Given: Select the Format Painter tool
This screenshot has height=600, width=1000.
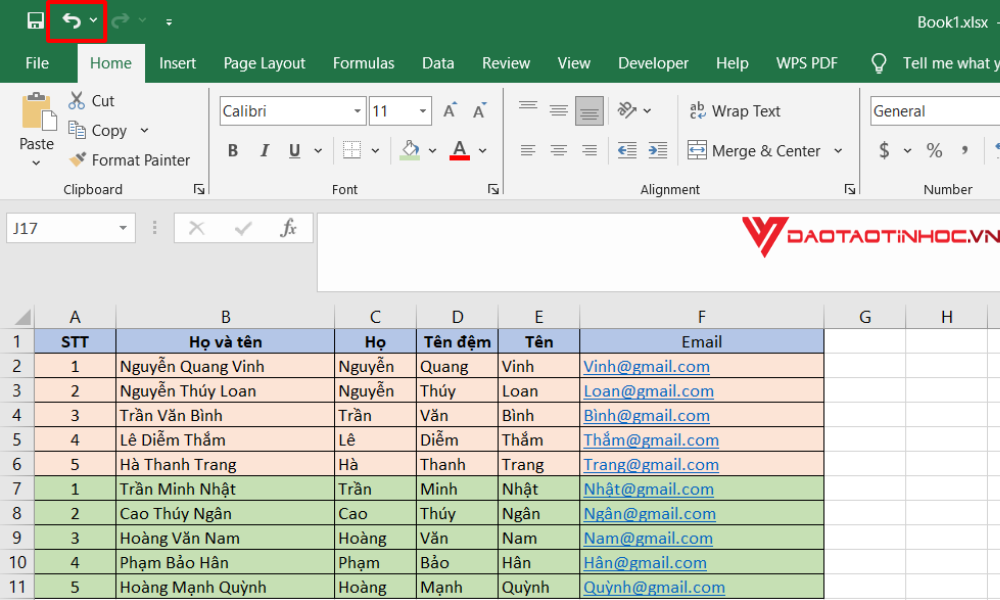Looking at the screenshot, I should tap(130, 159).
